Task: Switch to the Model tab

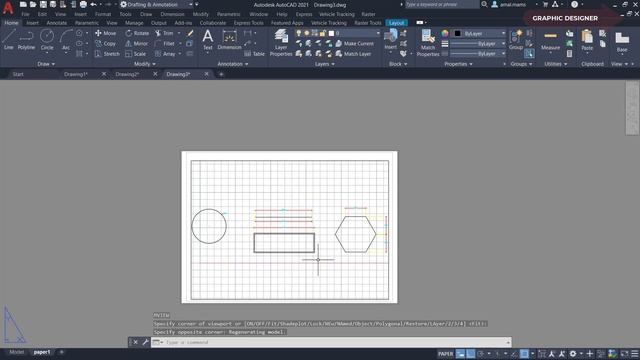Action: point(17,352)
